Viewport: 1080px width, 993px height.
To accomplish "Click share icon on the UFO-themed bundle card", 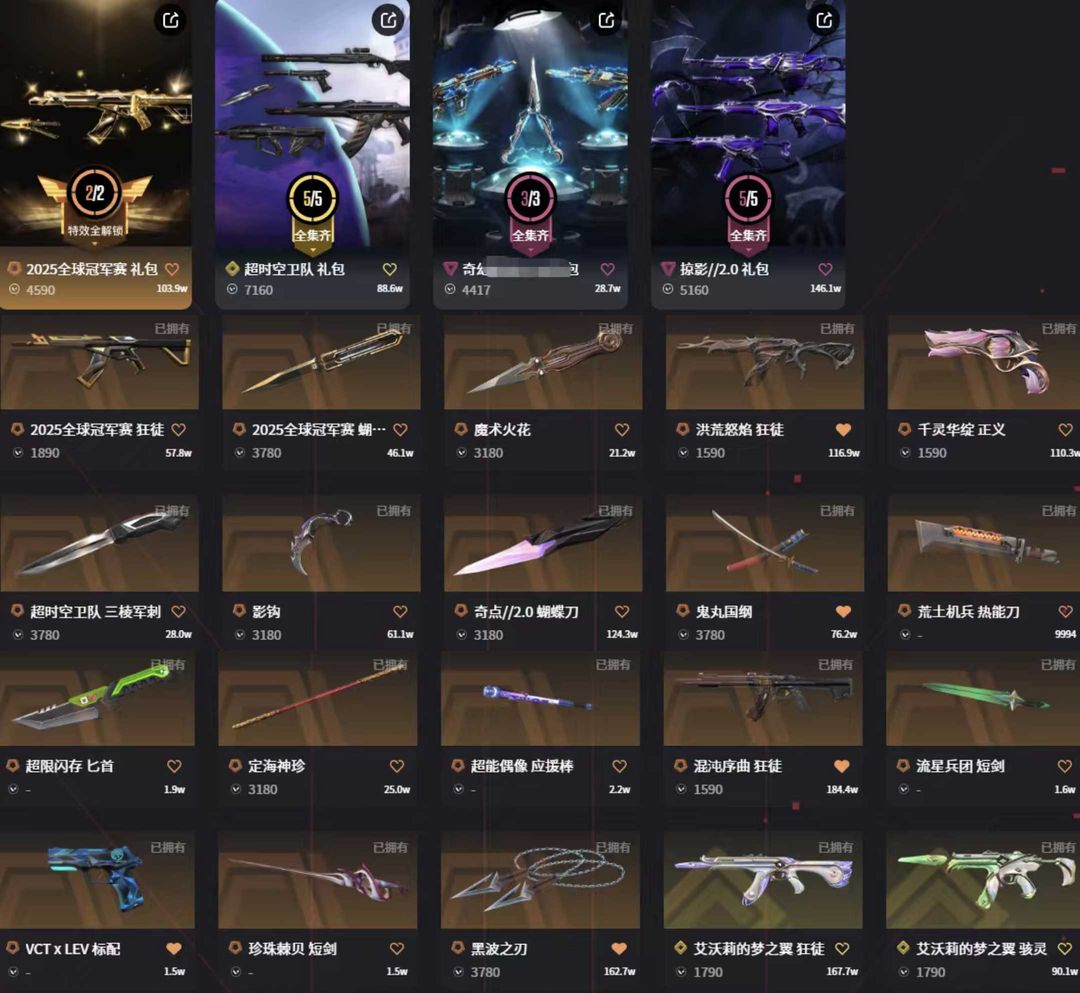I will coord(606,20).
